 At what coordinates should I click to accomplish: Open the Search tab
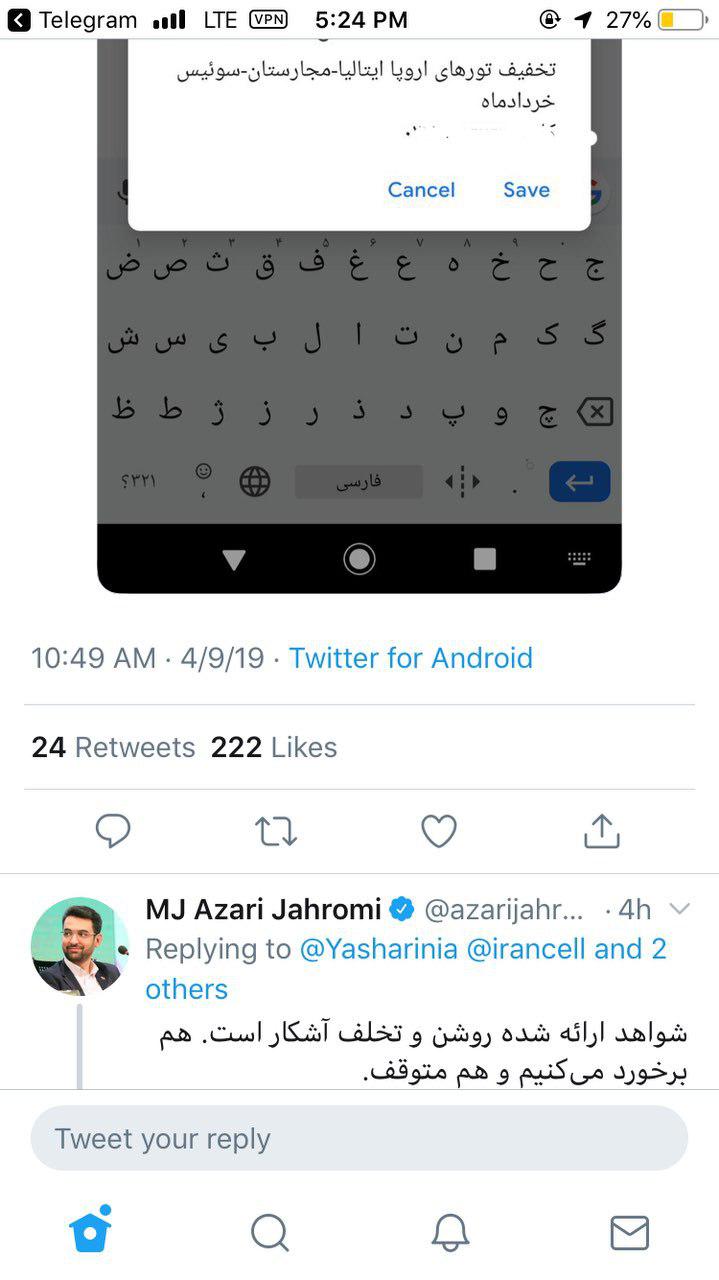tap(270, 1232)
